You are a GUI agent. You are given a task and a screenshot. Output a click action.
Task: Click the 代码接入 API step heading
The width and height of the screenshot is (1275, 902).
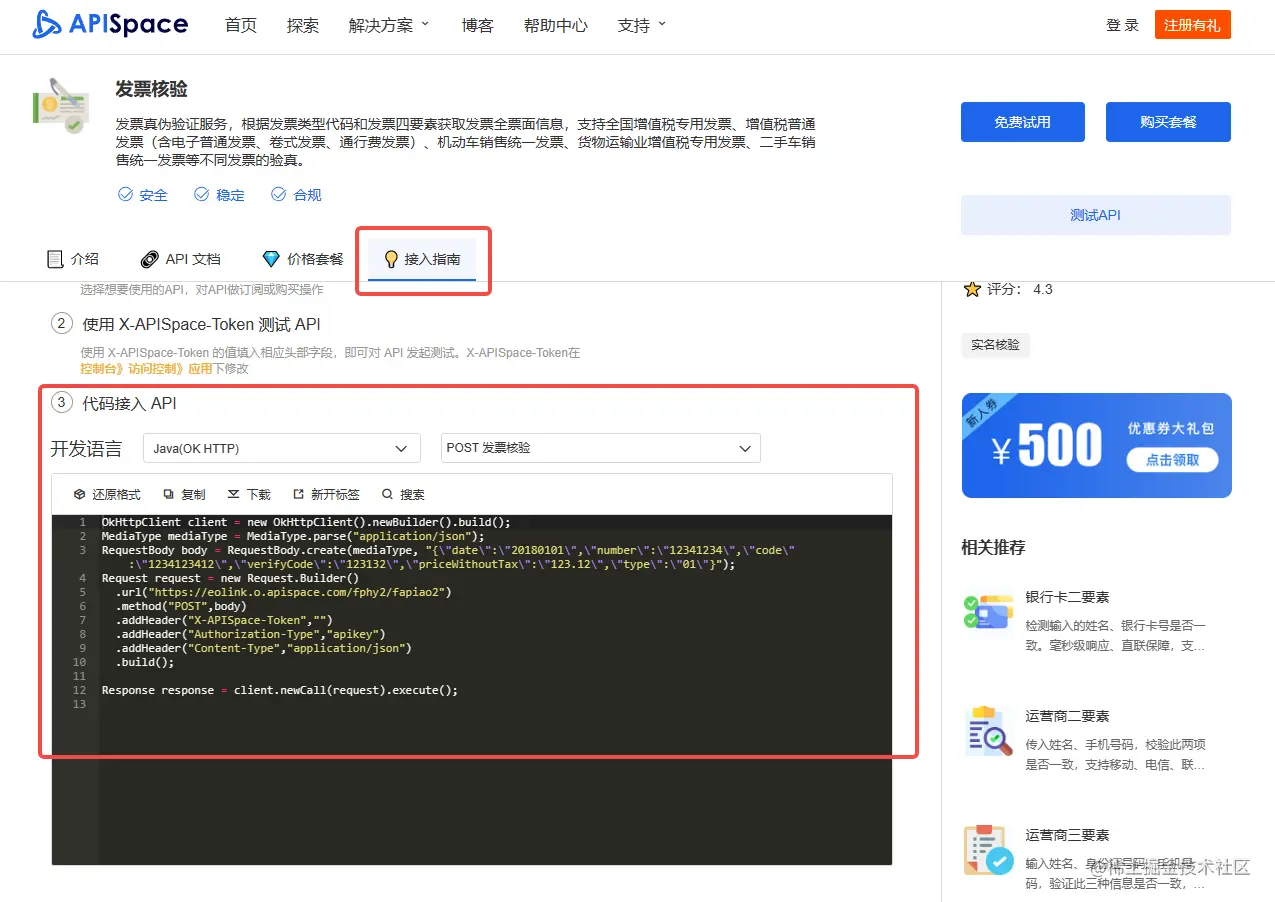click(x=129, y=403)
